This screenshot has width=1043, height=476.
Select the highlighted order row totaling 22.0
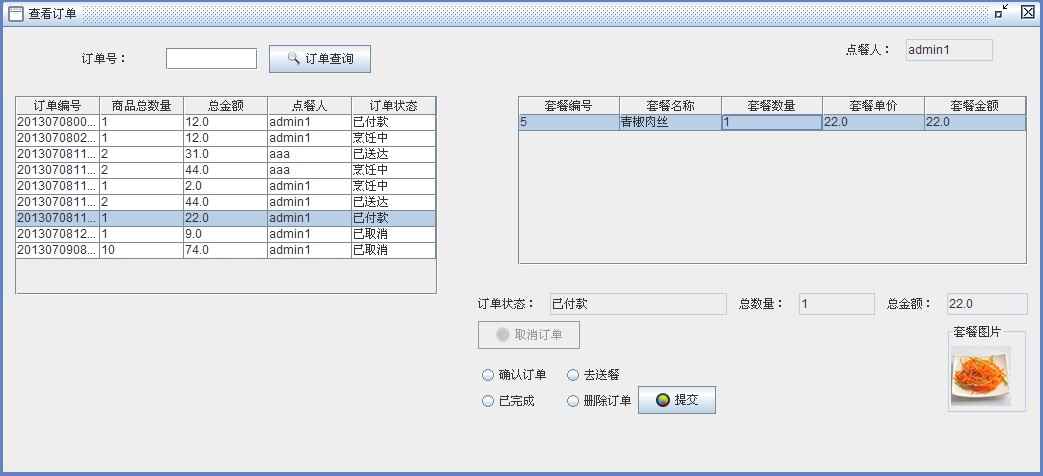click(225, 218)
